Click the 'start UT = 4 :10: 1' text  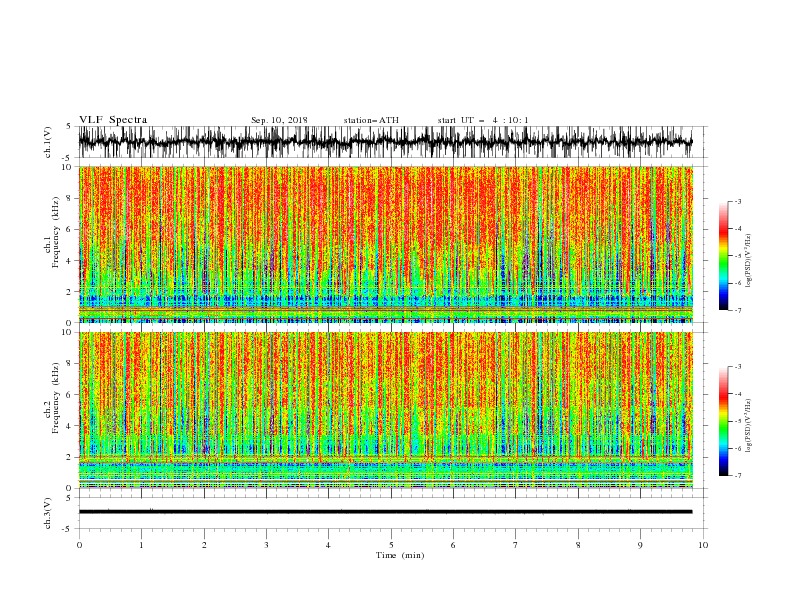coord(483,120)
